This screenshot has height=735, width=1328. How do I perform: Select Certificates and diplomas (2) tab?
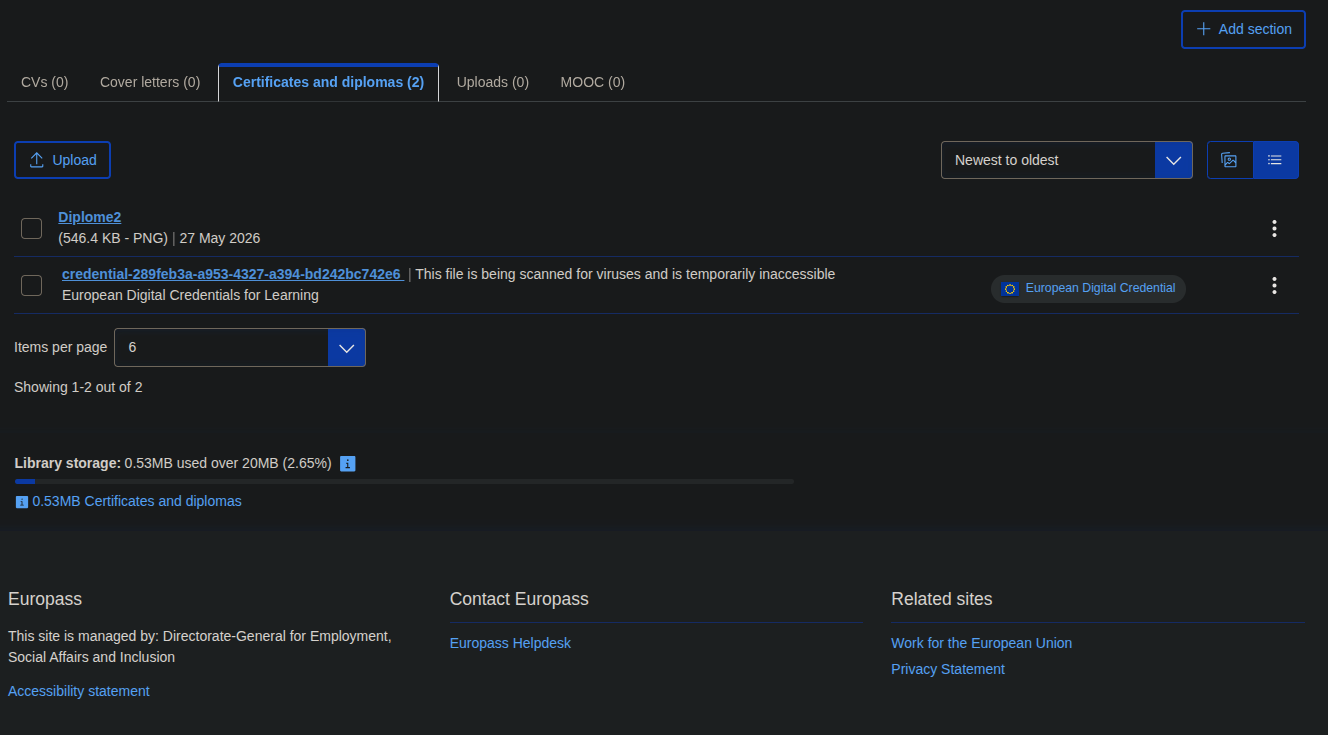point(328,82)
